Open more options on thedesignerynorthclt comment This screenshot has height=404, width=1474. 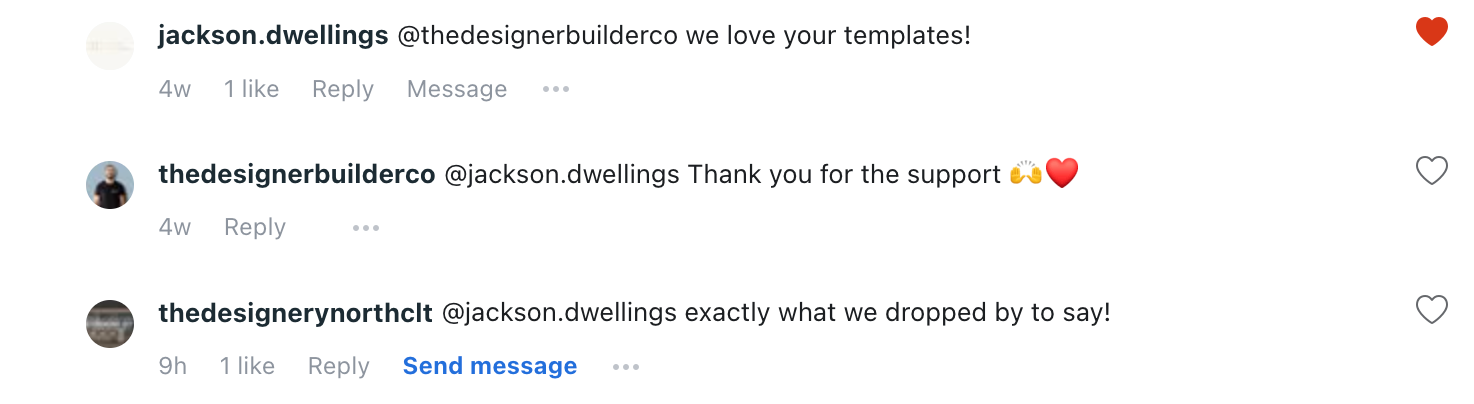point(626,367)
